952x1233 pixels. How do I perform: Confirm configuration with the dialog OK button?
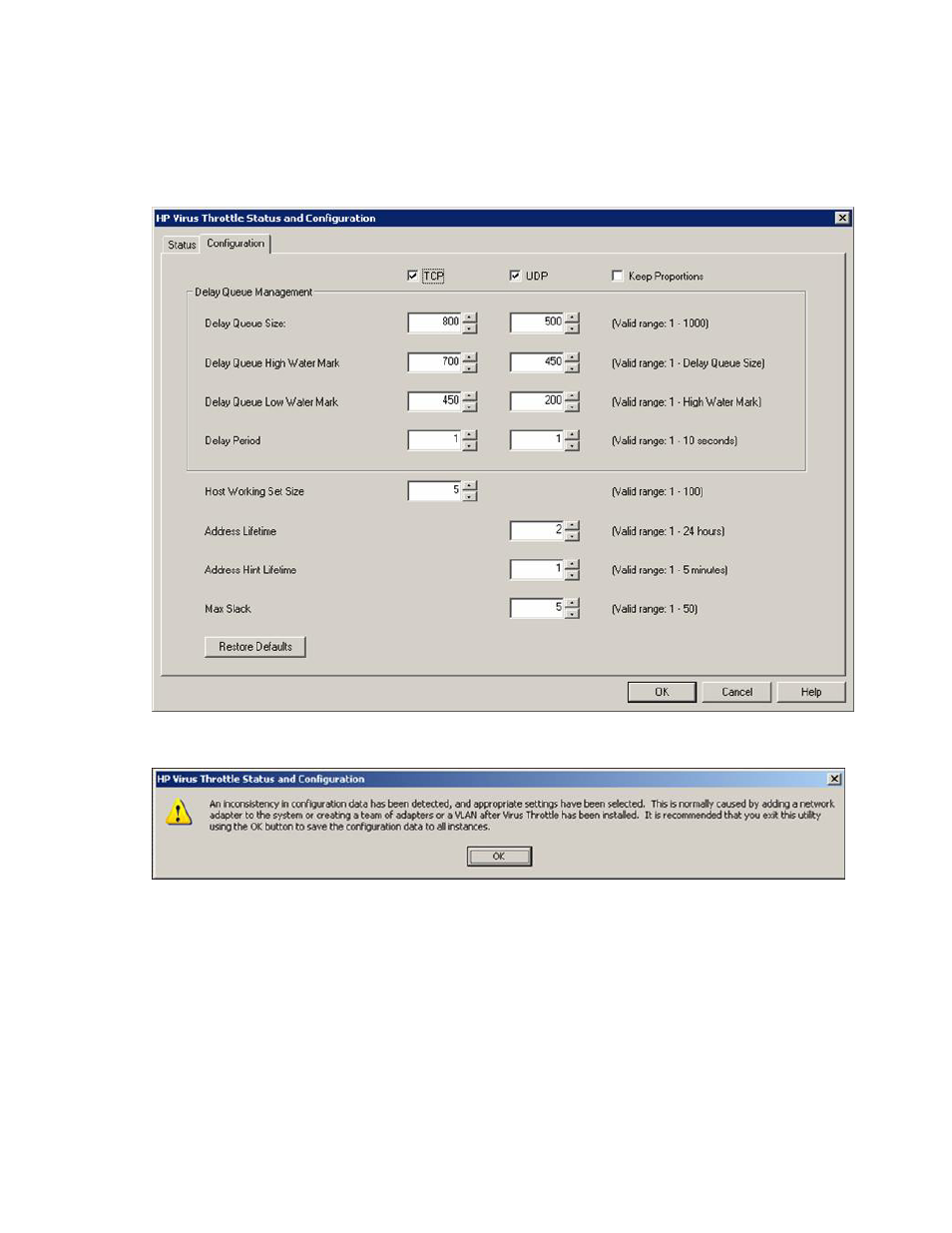coord(662,692)
